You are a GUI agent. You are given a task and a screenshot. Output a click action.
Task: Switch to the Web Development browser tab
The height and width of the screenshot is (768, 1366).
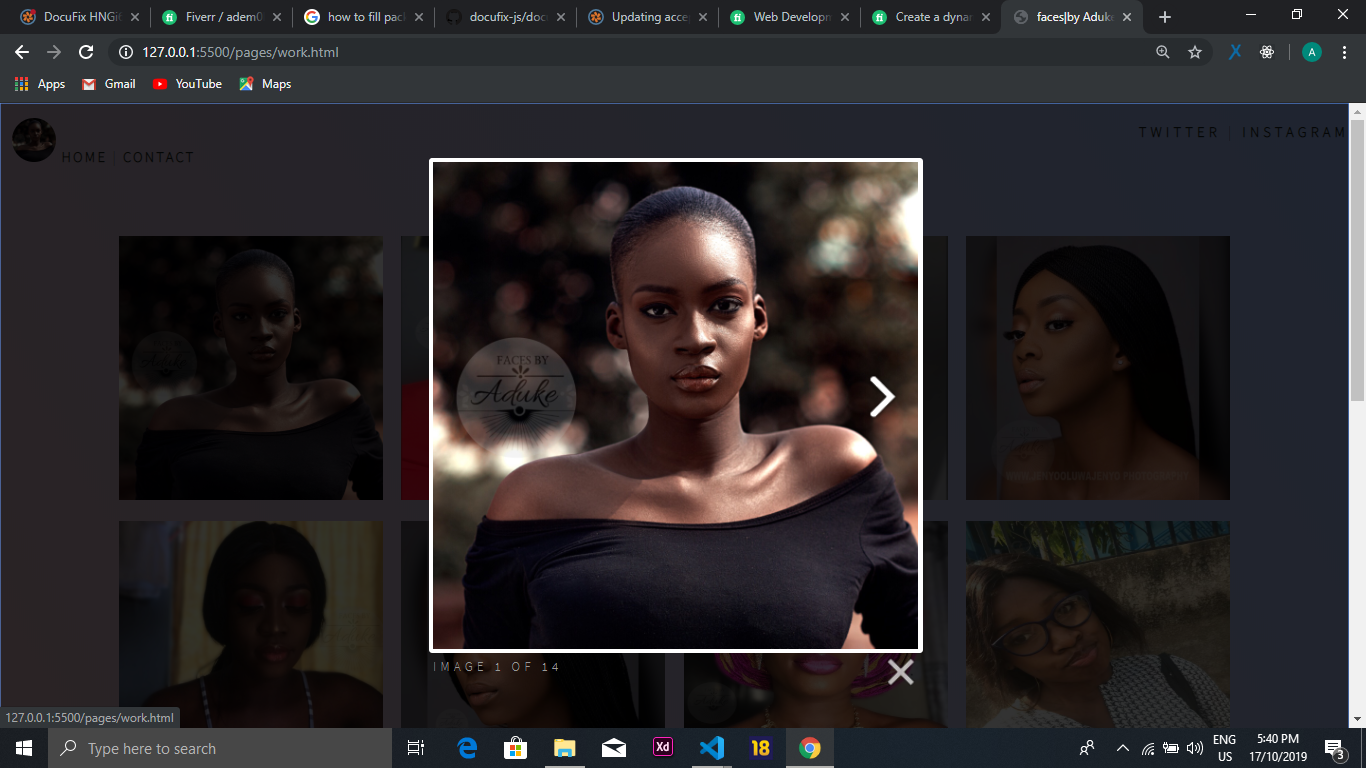[789, 16]
